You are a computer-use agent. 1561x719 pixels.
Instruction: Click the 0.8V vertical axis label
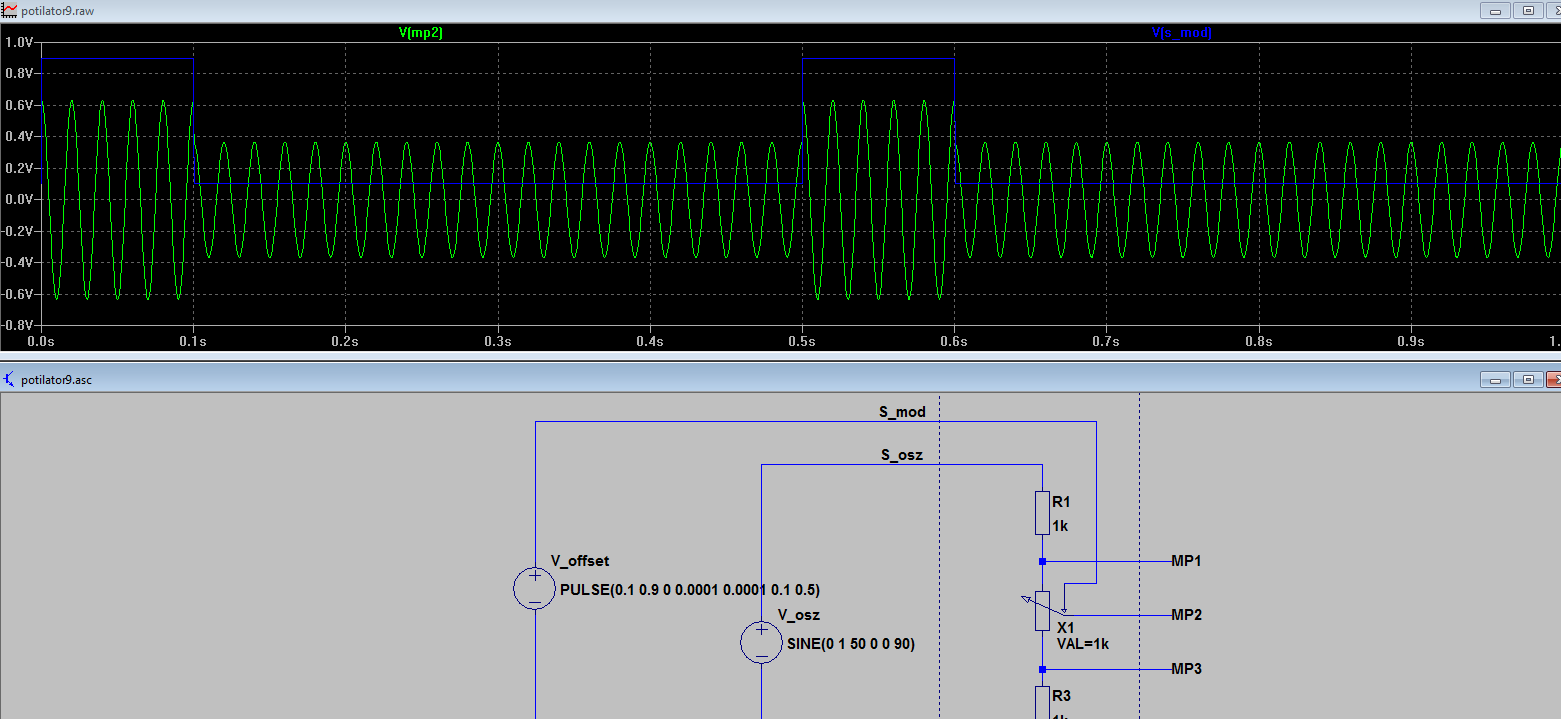20,74
